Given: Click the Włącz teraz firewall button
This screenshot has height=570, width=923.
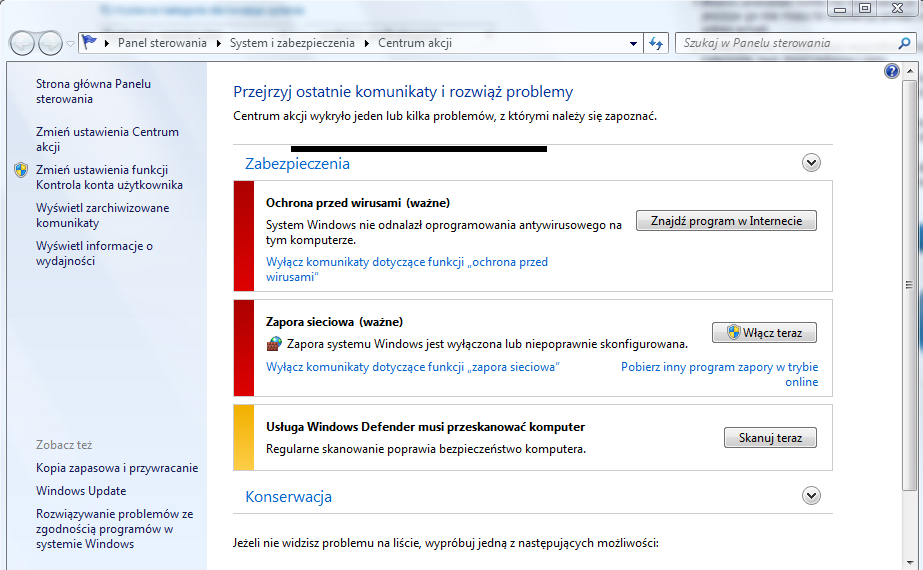Looking at the screenshot, I should click(764, 333).
